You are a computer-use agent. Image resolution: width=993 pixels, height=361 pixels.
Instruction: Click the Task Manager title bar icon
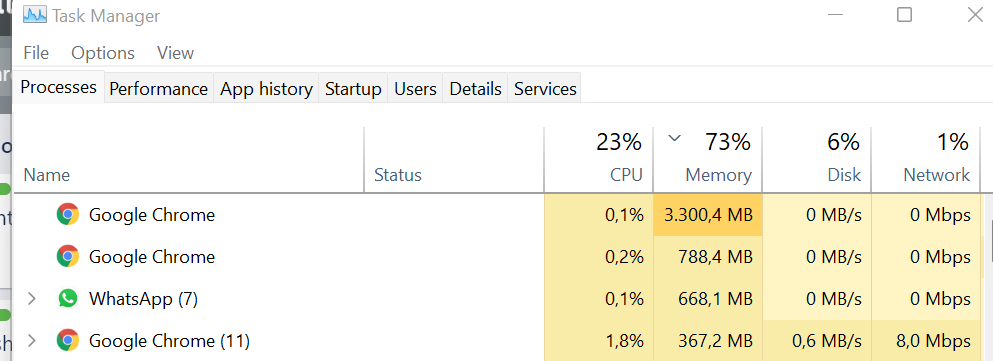(x=34, y=15)
